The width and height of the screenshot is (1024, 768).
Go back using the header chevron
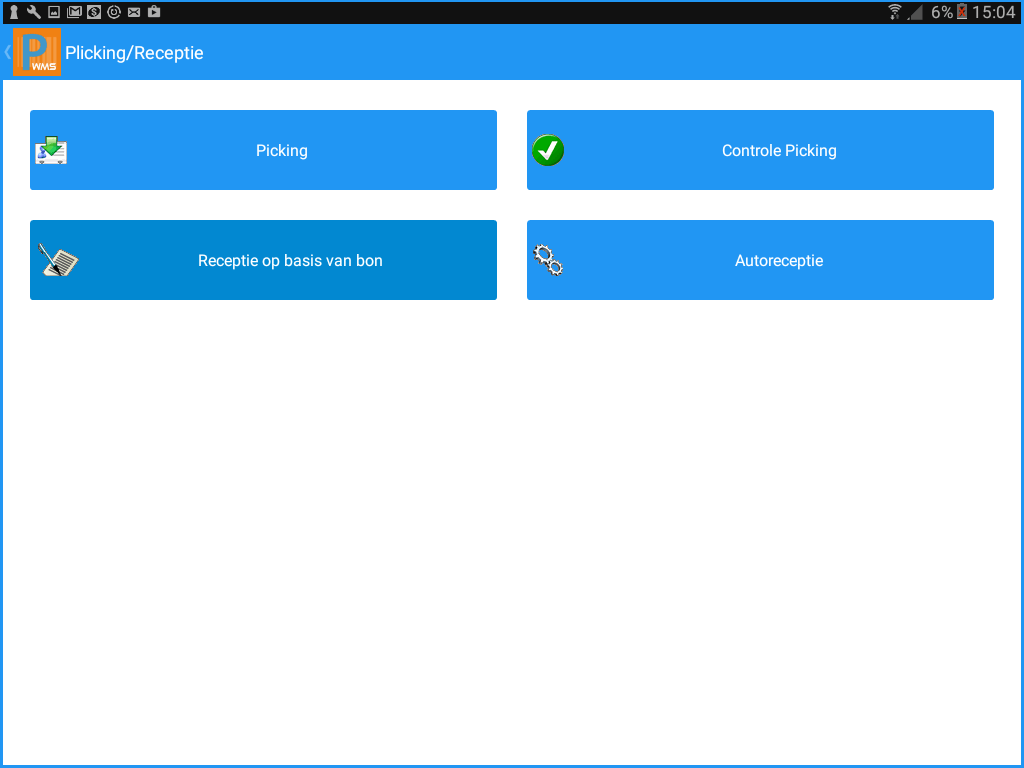point(8,52)
